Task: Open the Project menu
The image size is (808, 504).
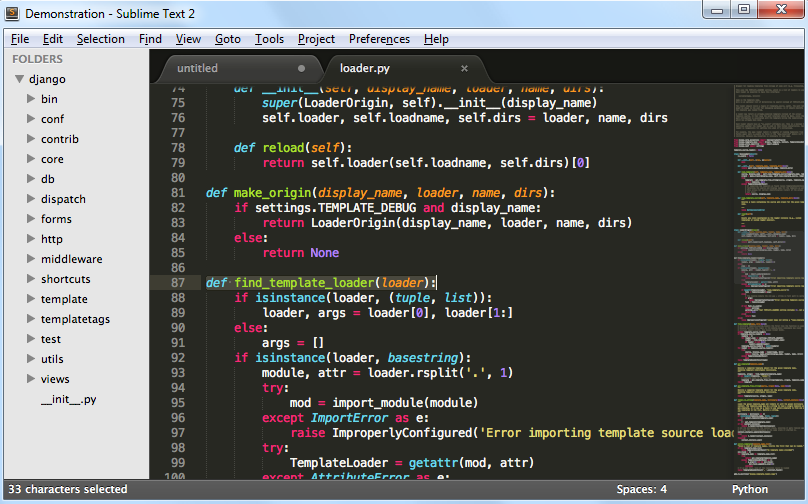Action: point(316,39)
